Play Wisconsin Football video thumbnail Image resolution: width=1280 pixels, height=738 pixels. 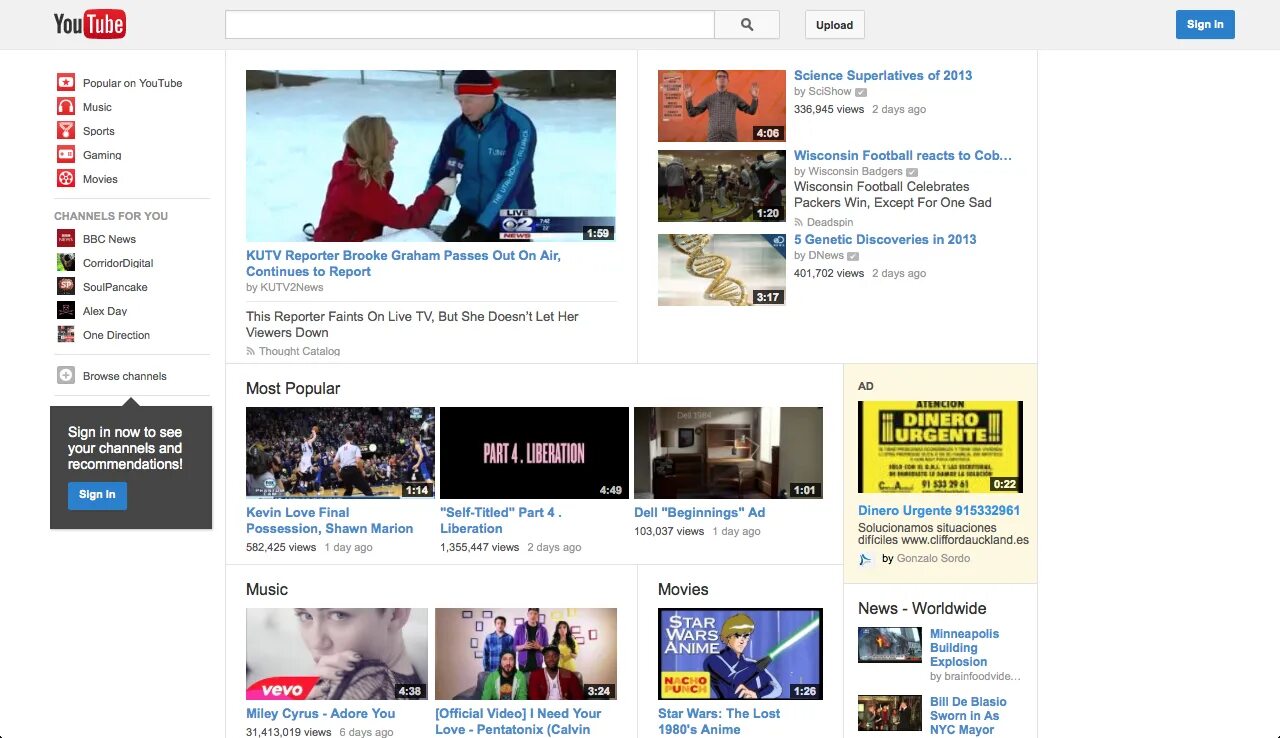pos(722,186)
